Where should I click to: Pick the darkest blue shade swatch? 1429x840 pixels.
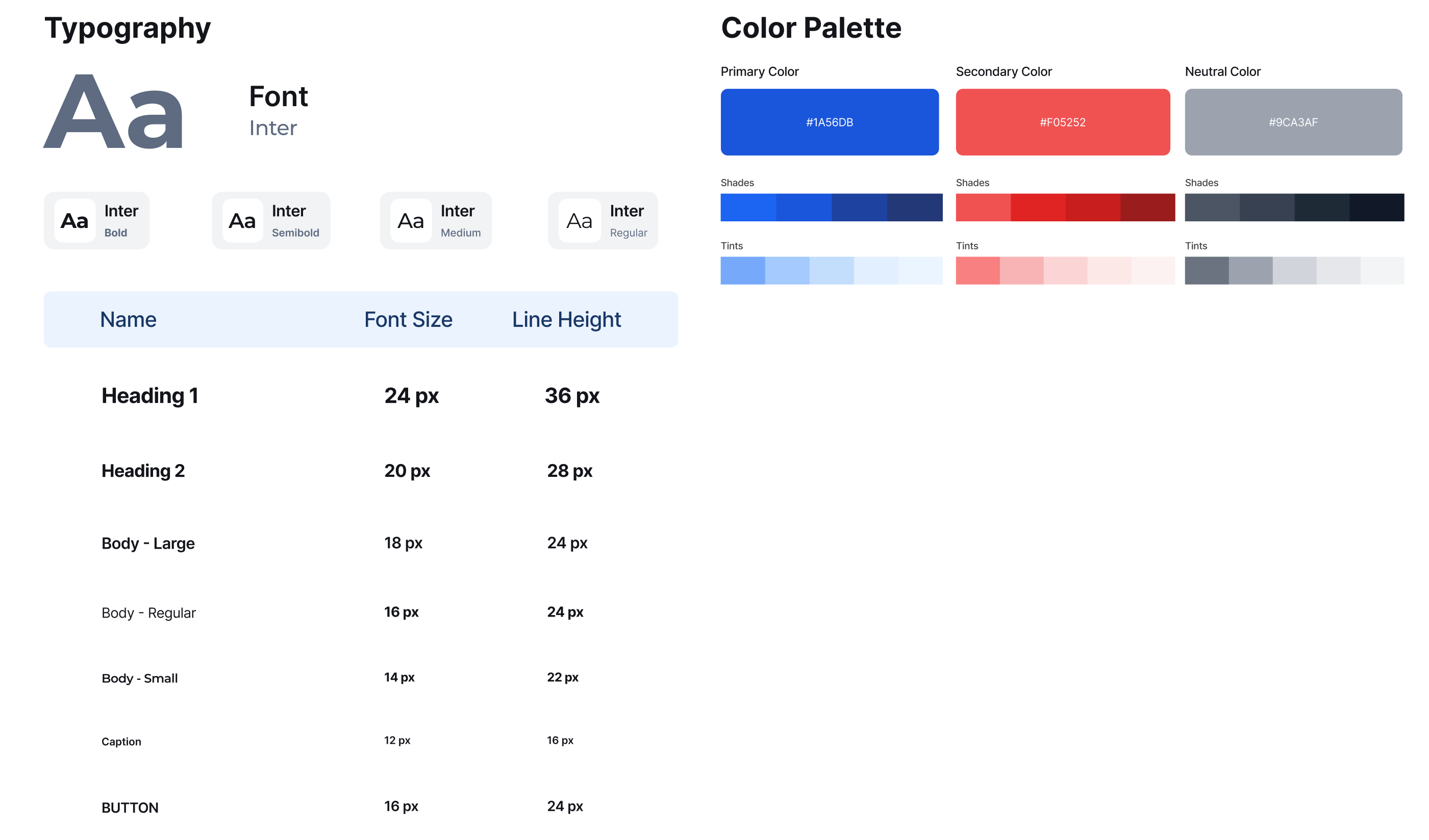tap(914, 208)
